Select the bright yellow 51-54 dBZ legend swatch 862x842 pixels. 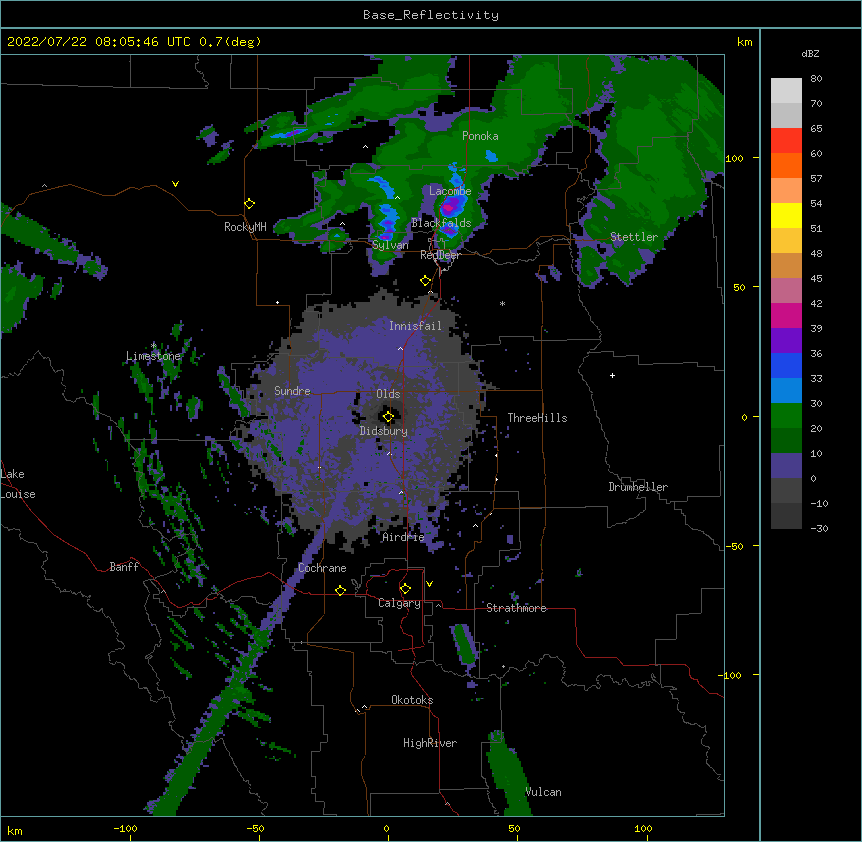click(786, 215)
